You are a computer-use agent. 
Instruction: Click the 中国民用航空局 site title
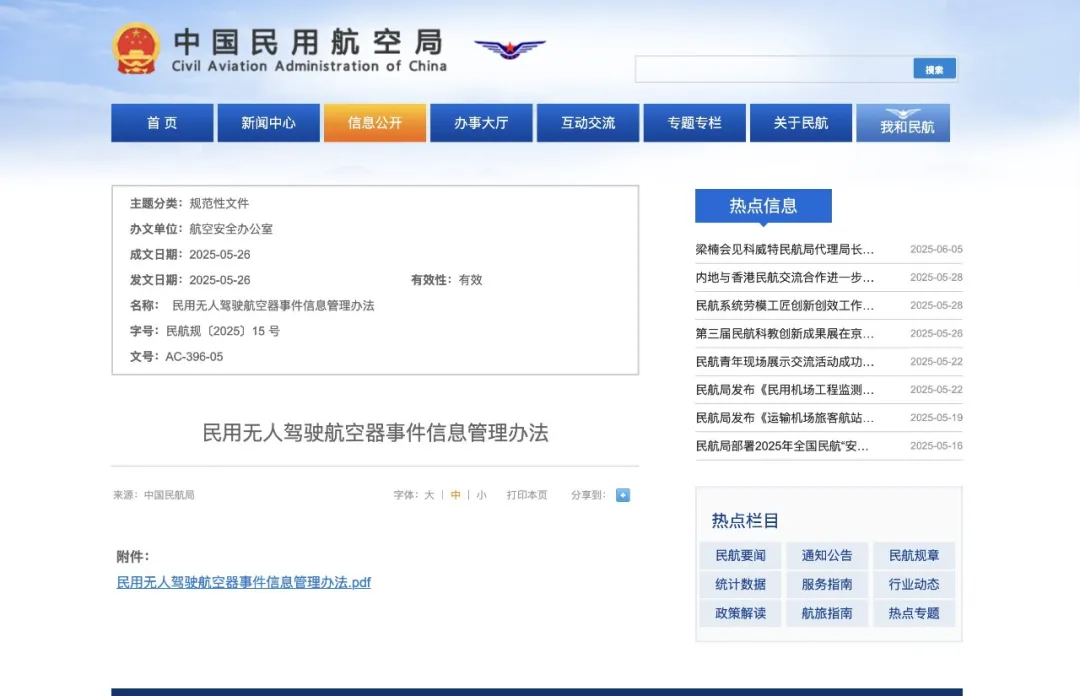[308, 43]
